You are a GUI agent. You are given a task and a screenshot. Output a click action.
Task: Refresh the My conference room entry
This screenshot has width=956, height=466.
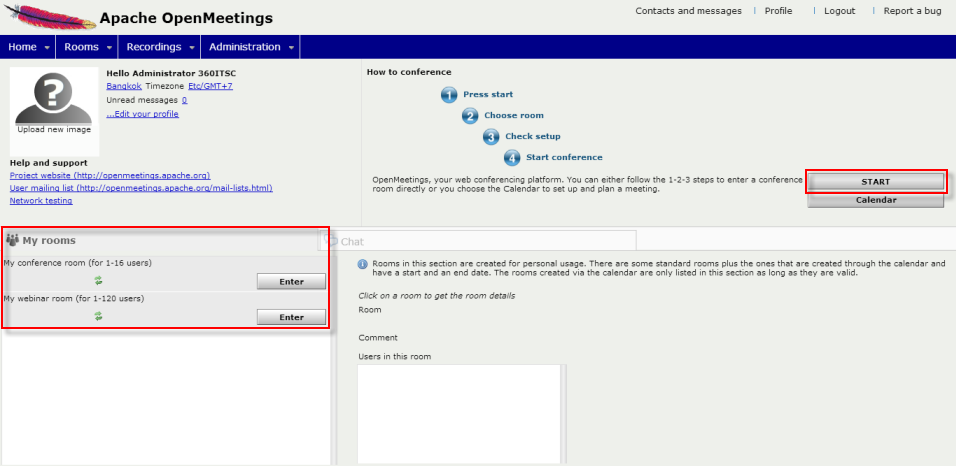98,281
